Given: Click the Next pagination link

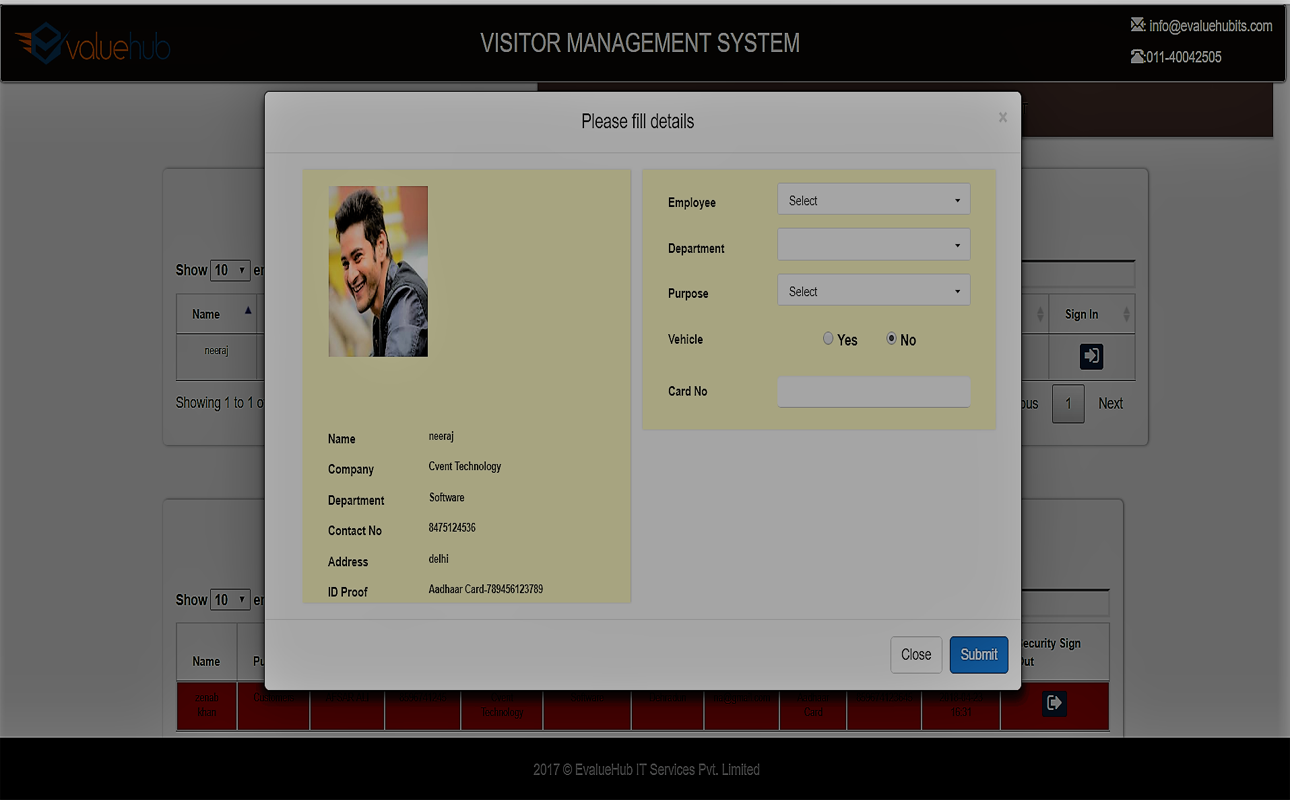Looking at the screenshot, I should pos(1110,404).
